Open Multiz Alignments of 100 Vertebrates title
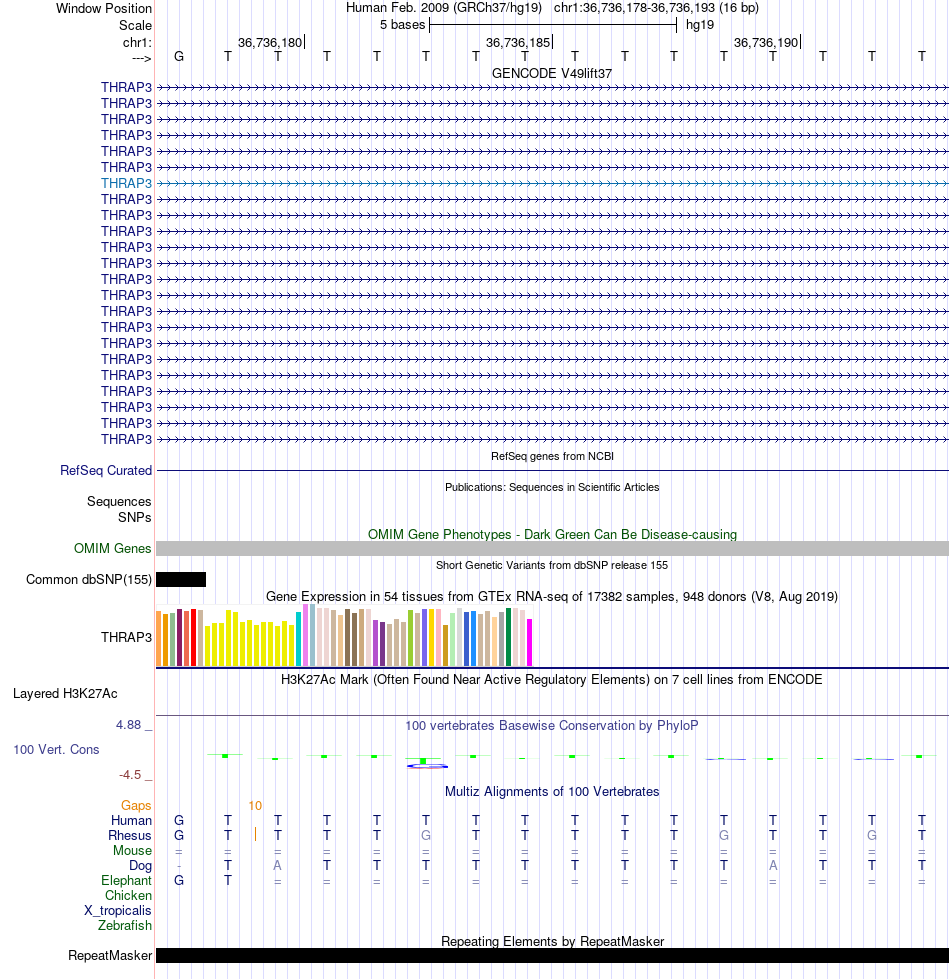Image resolution: width=950 pixels, height=979 pixels. tap(552, 792)
